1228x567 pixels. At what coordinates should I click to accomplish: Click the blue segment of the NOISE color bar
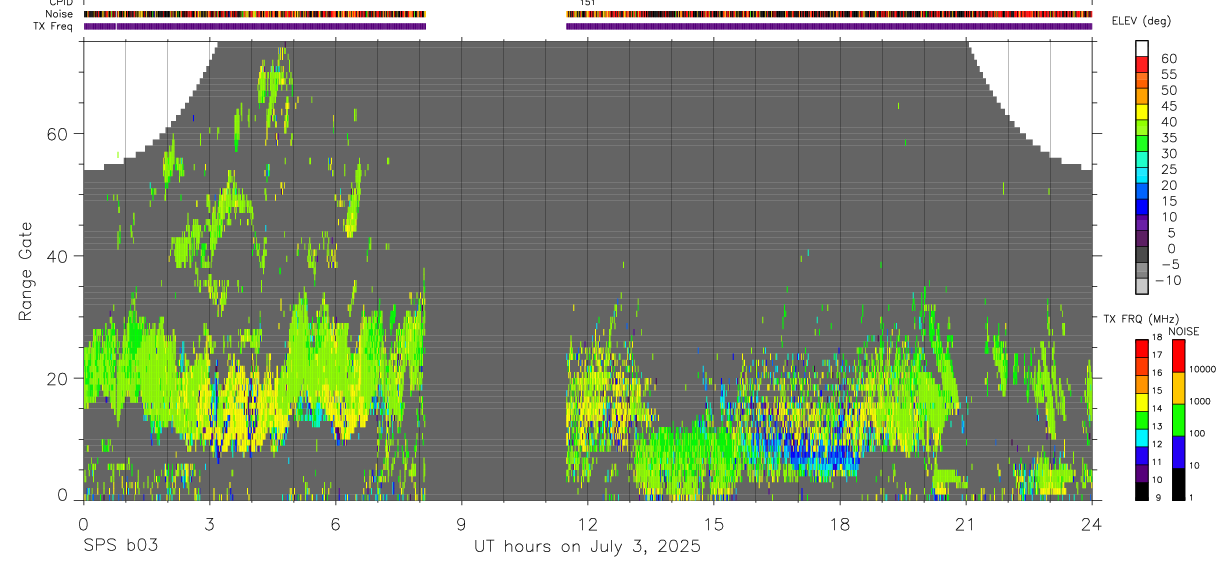click(x=1178, y=452)
